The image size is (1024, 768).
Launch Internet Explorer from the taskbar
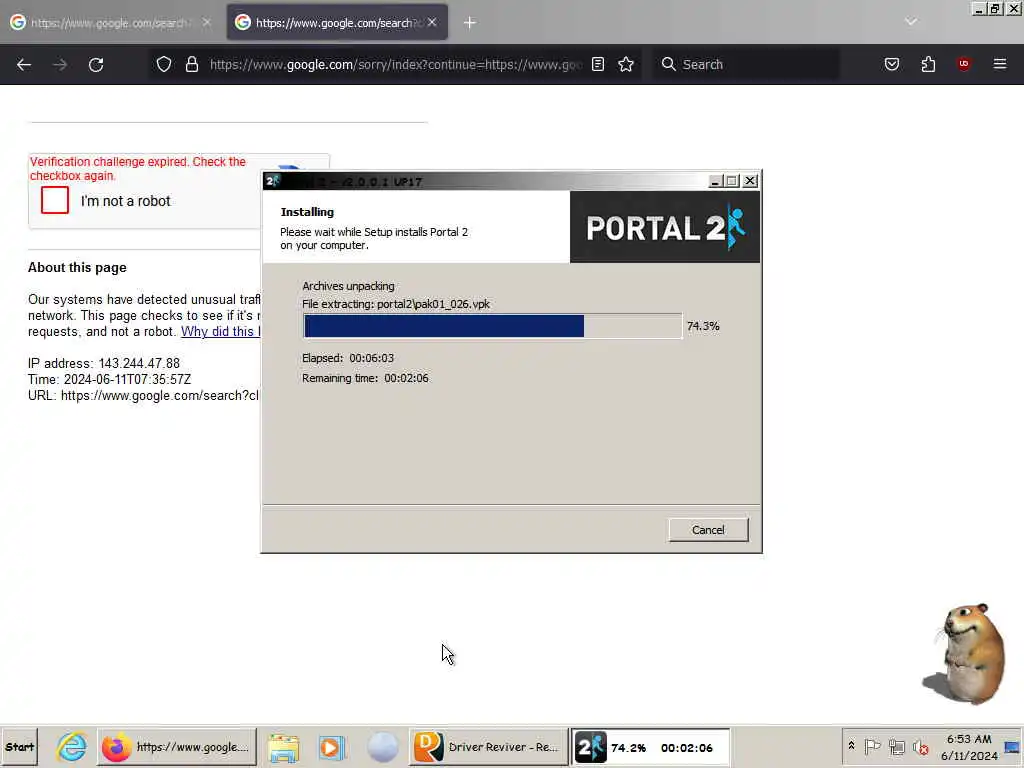tap(72, 747)
